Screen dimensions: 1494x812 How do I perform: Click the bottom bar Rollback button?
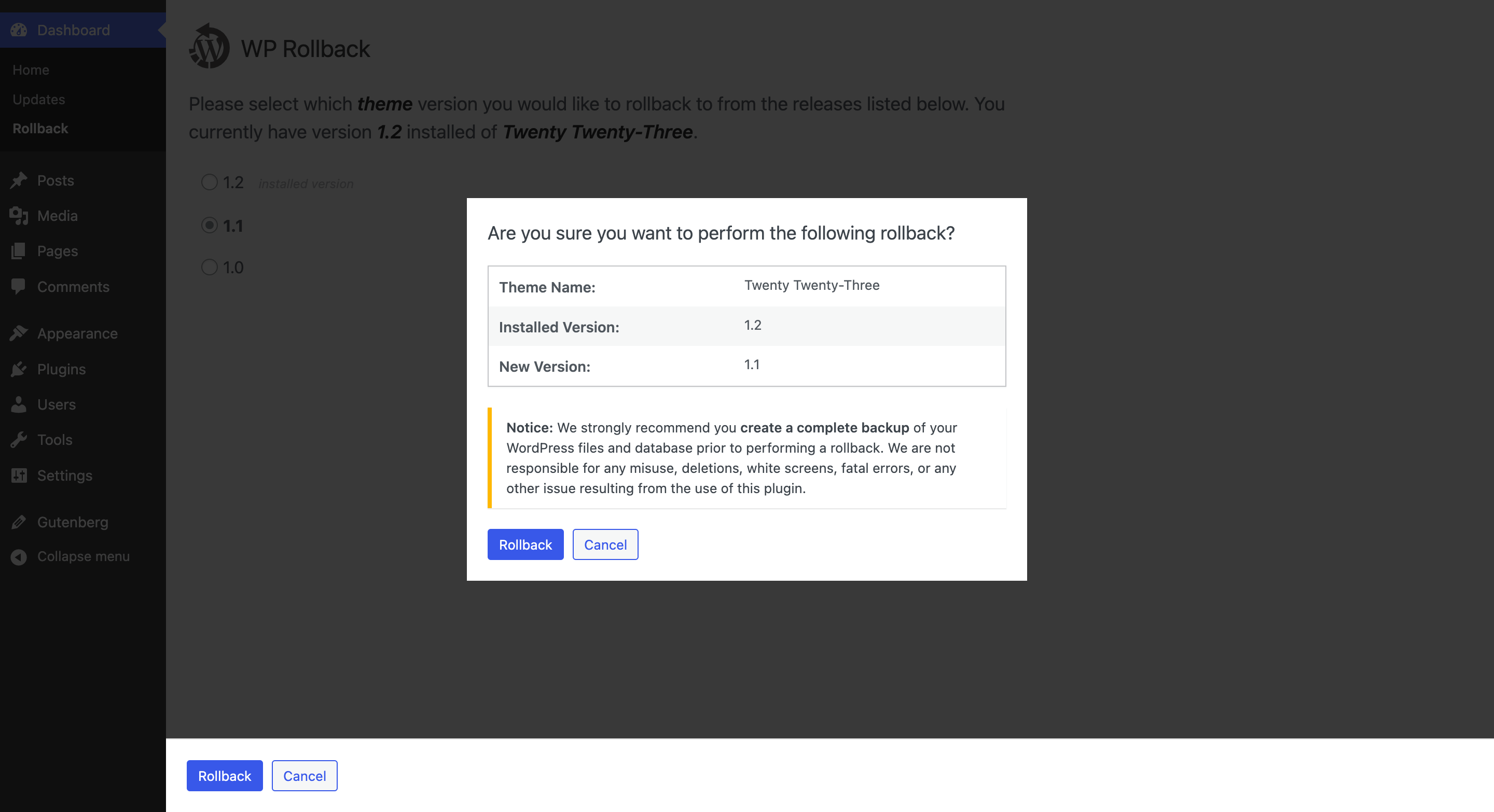225,776
